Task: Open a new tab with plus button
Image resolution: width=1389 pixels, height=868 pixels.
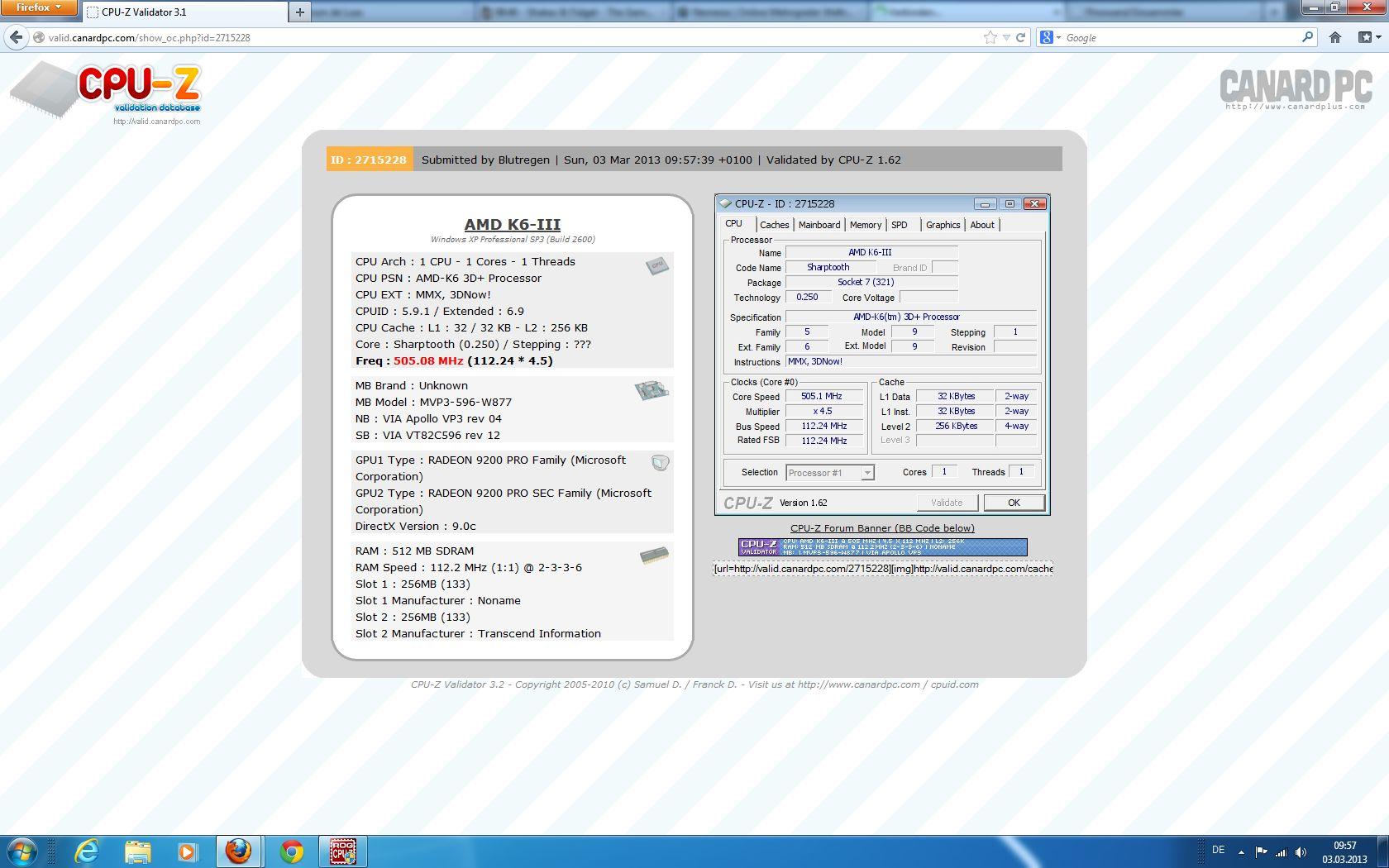Action: click(300, 12)
